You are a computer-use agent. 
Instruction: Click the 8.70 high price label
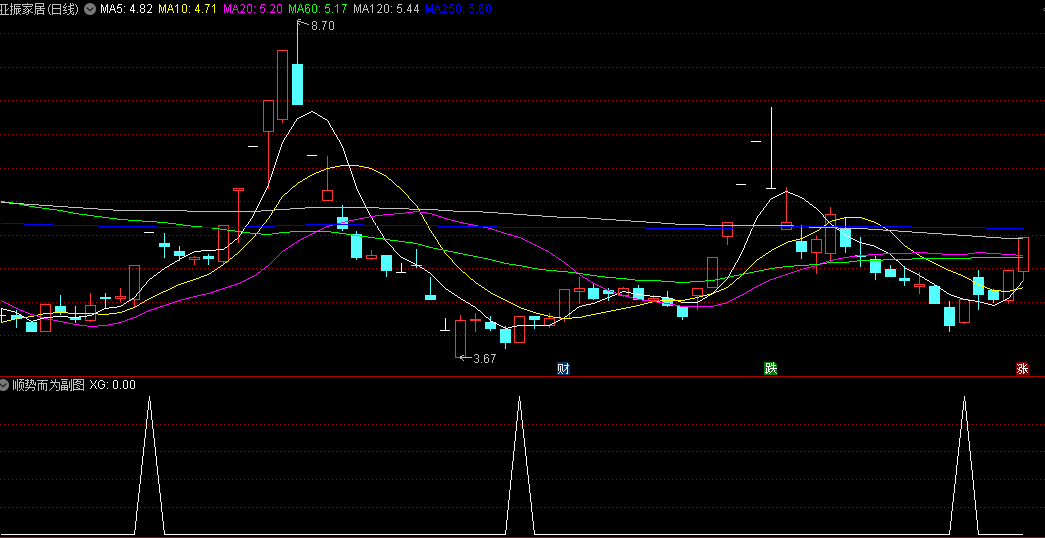pyautogui.click(x=322, y=26)
